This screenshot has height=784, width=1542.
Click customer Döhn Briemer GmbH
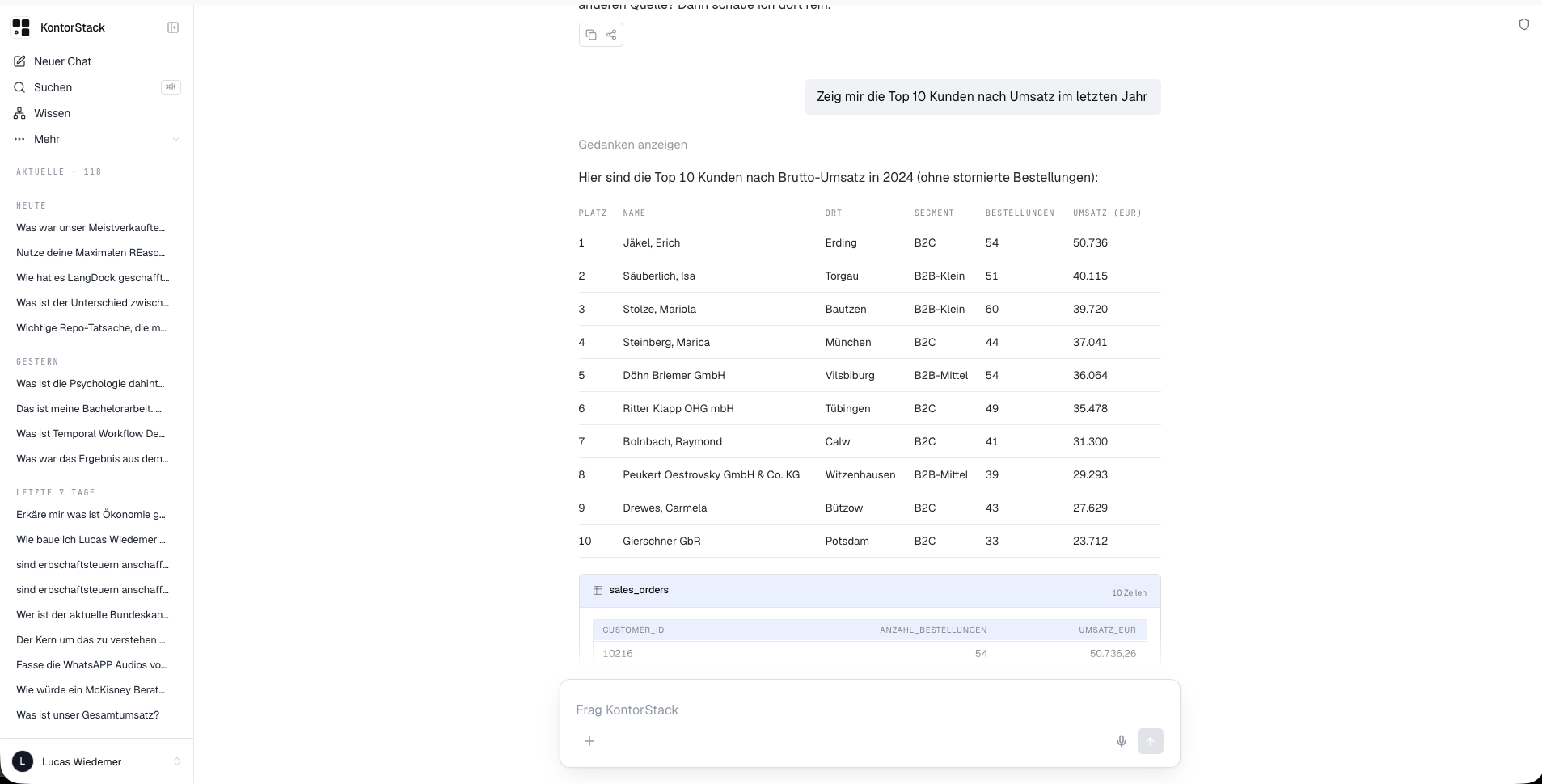tap(674, 376)
